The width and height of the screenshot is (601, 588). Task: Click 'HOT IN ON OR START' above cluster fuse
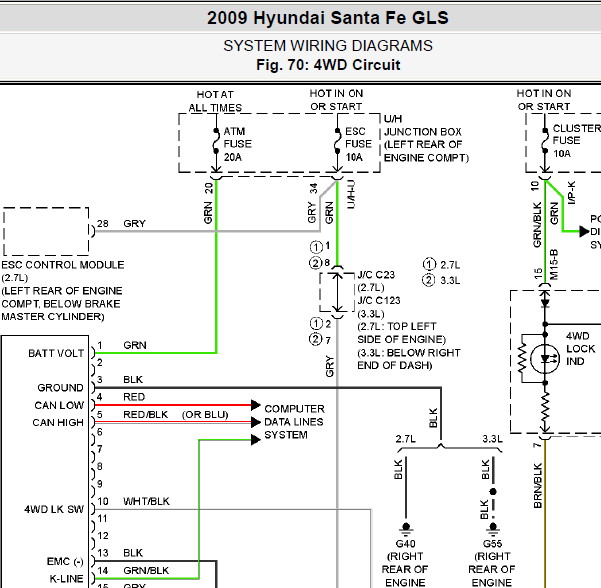pyautogui.click(x=544, y=100)
